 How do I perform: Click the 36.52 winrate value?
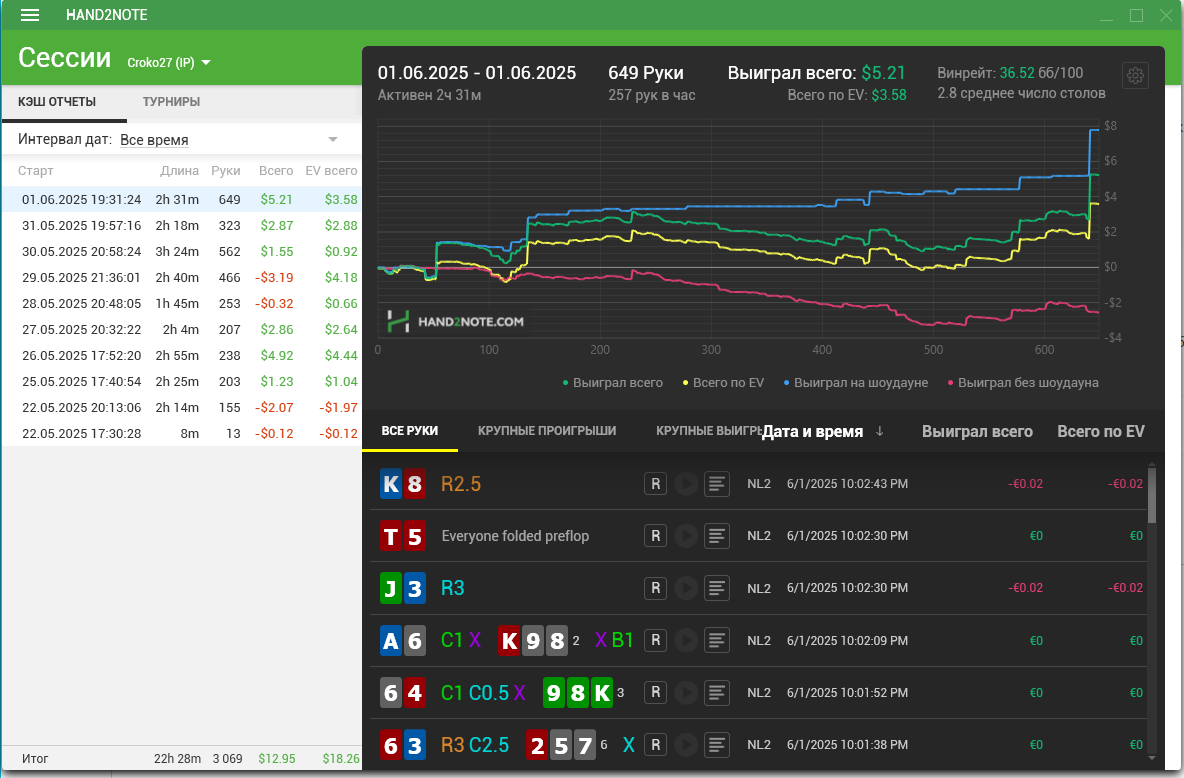coord(1016,73)
